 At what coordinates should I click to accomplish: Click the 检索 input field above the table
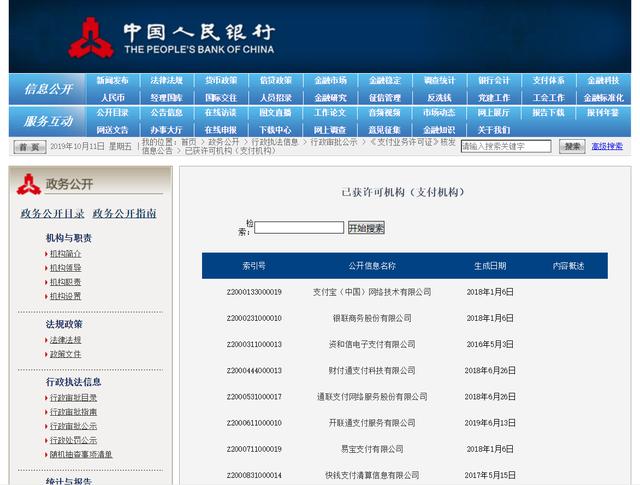point(299,227)
